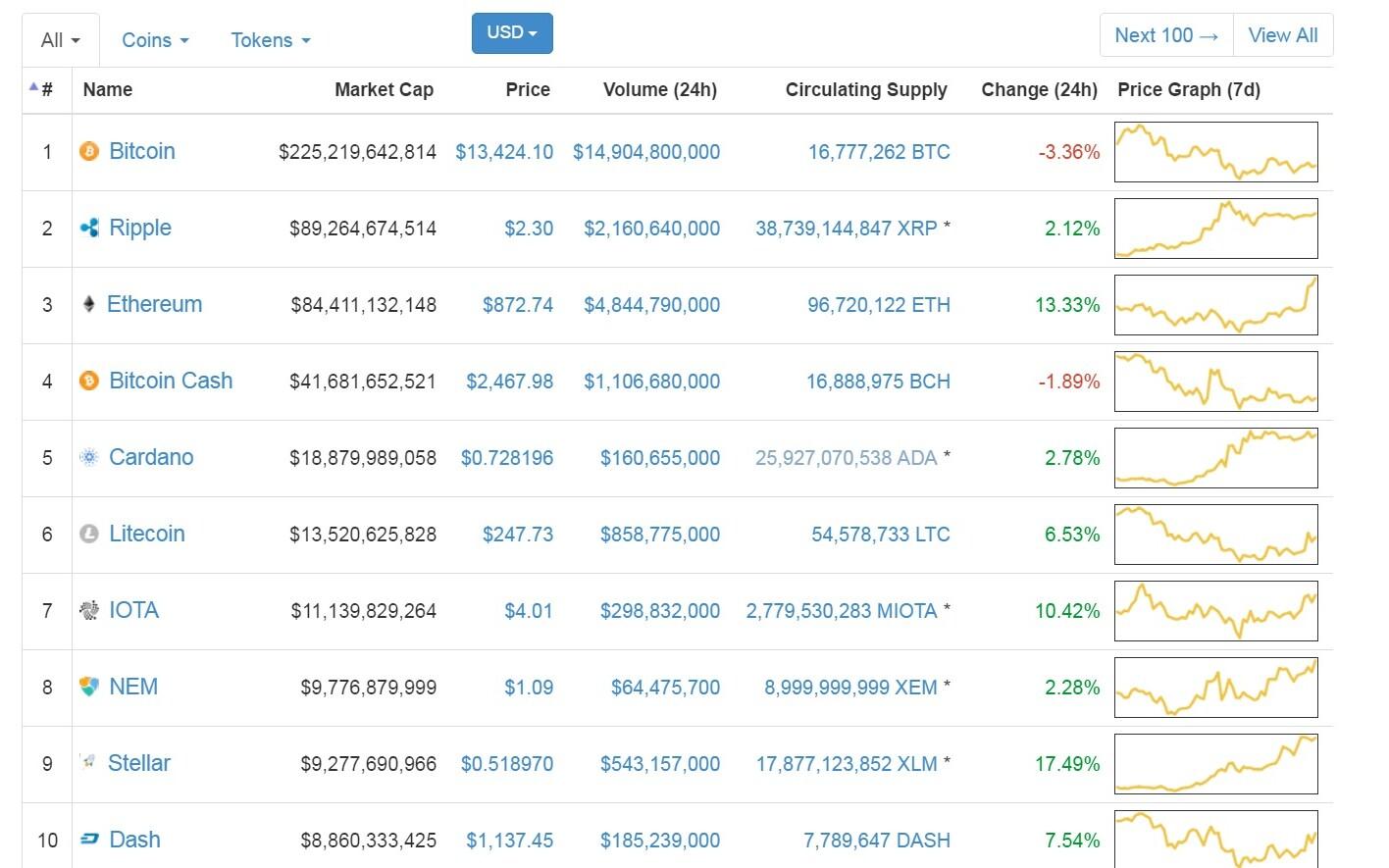Open the All filter dropdown
The height and width of the screenshot is (868, 1389).
click(x=61, y=40)
